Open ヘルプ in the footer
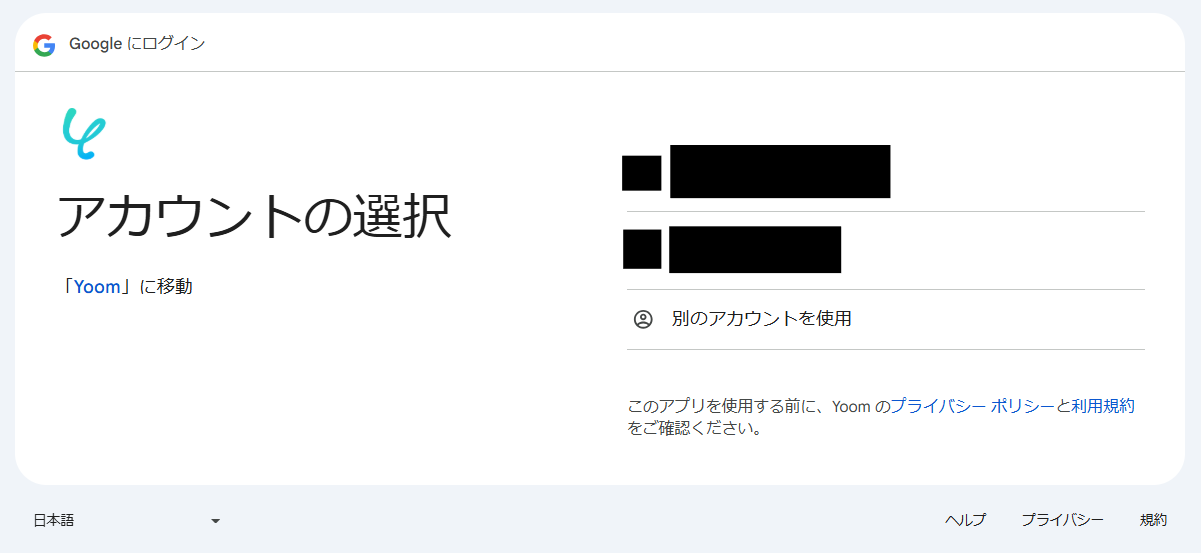 tap(965, 520)
